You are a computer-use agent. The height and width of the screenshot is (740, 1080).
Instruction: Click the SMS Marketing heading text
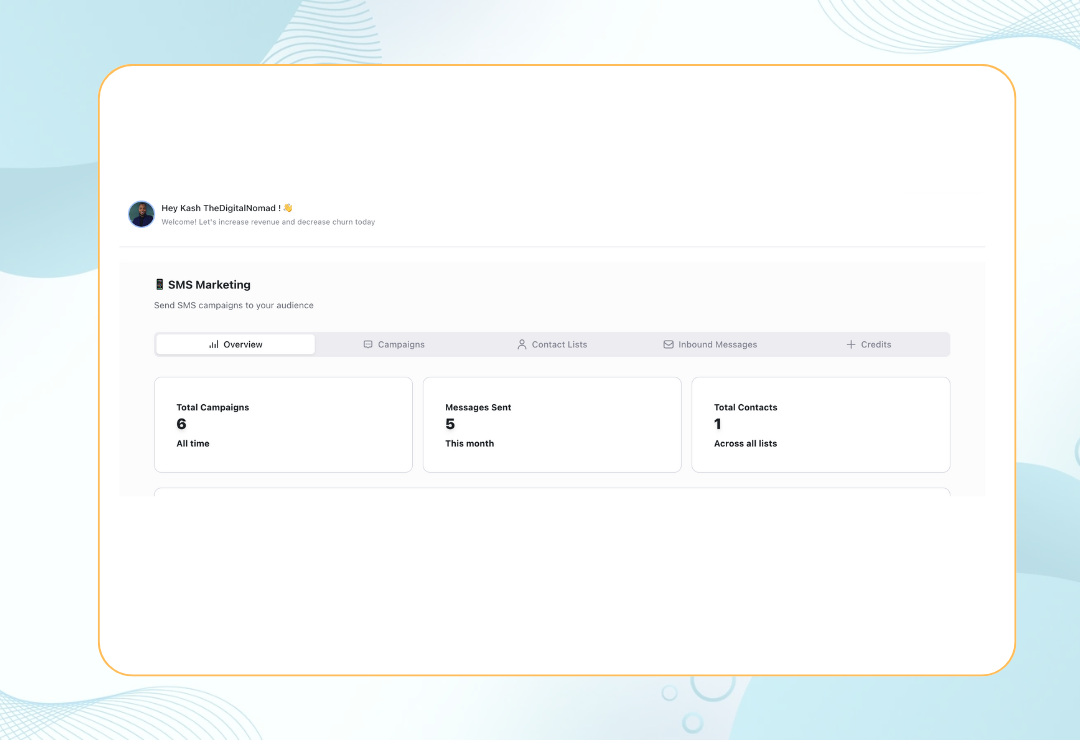tap(209, 285)
